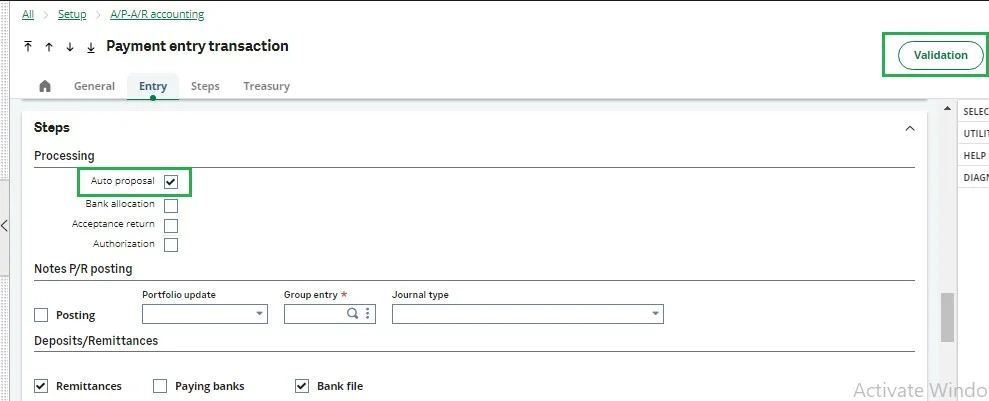Expand left panel arrow handle

[5, 226]
